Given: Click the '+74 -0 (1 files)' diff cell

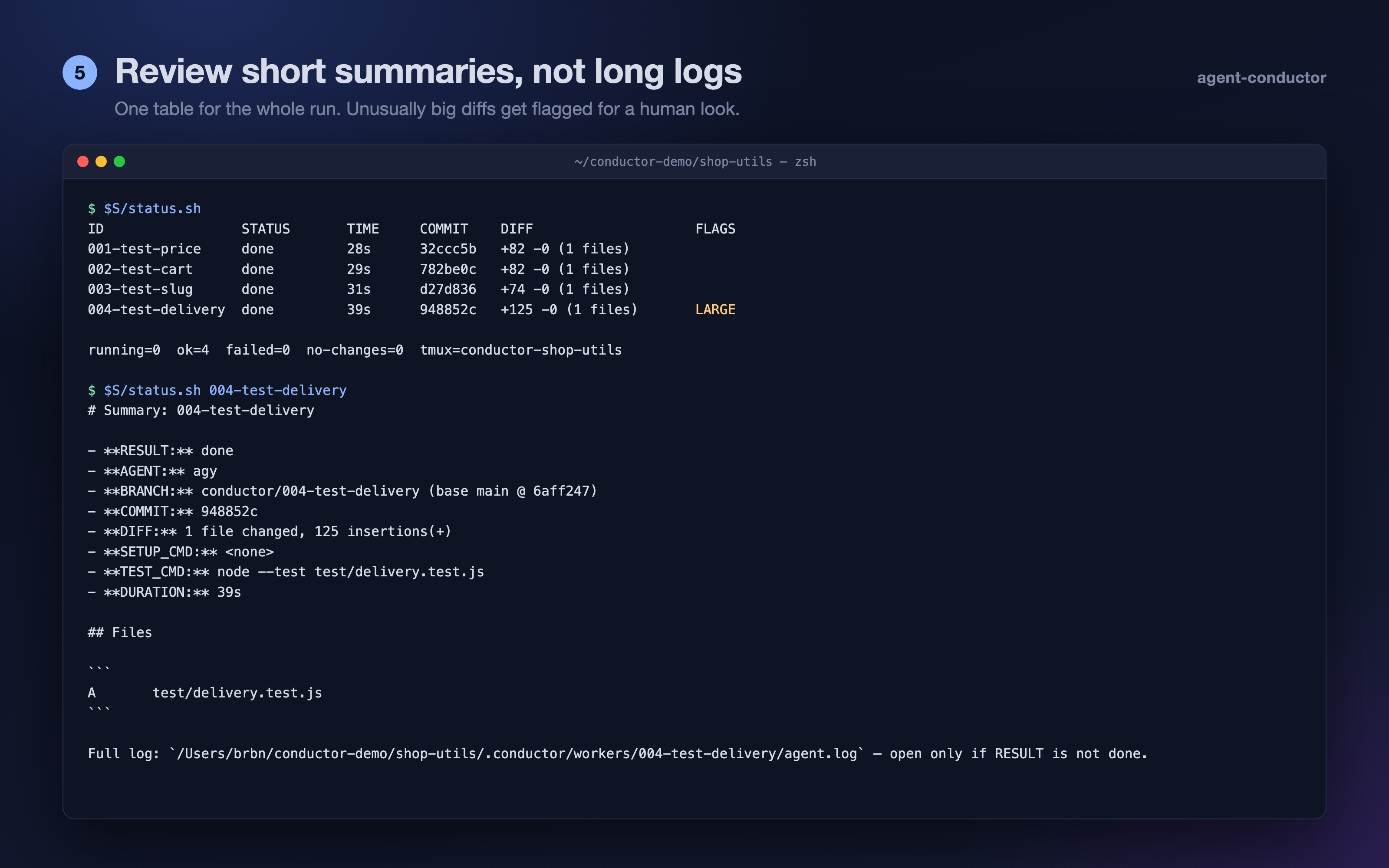Looking at the screenshot, I should pos(565,289).
